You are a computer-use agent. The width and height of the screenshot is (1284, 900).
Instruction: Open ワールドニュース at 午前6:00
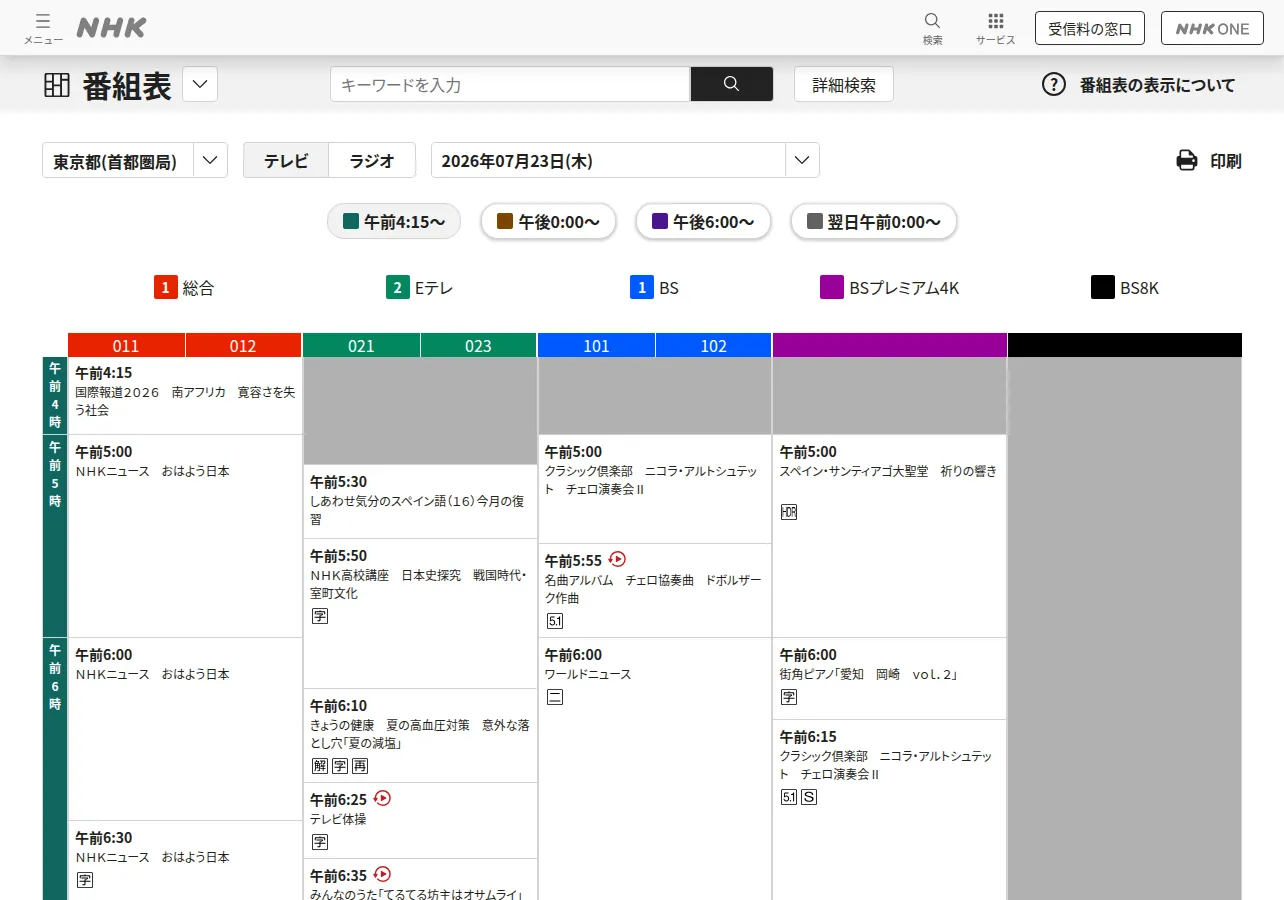655,769
